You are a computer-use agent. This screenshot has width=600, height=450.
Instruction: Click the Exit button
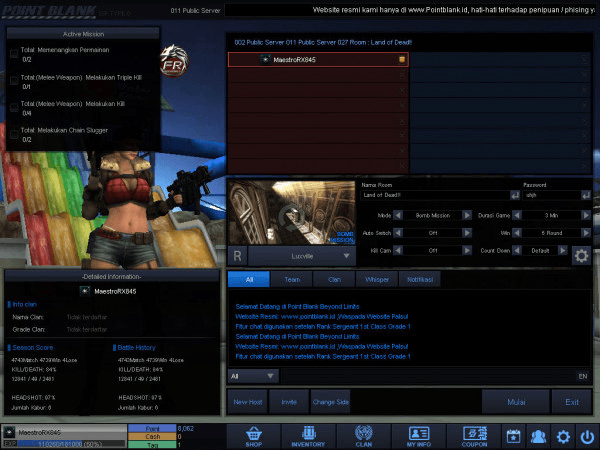pos(572,402)
